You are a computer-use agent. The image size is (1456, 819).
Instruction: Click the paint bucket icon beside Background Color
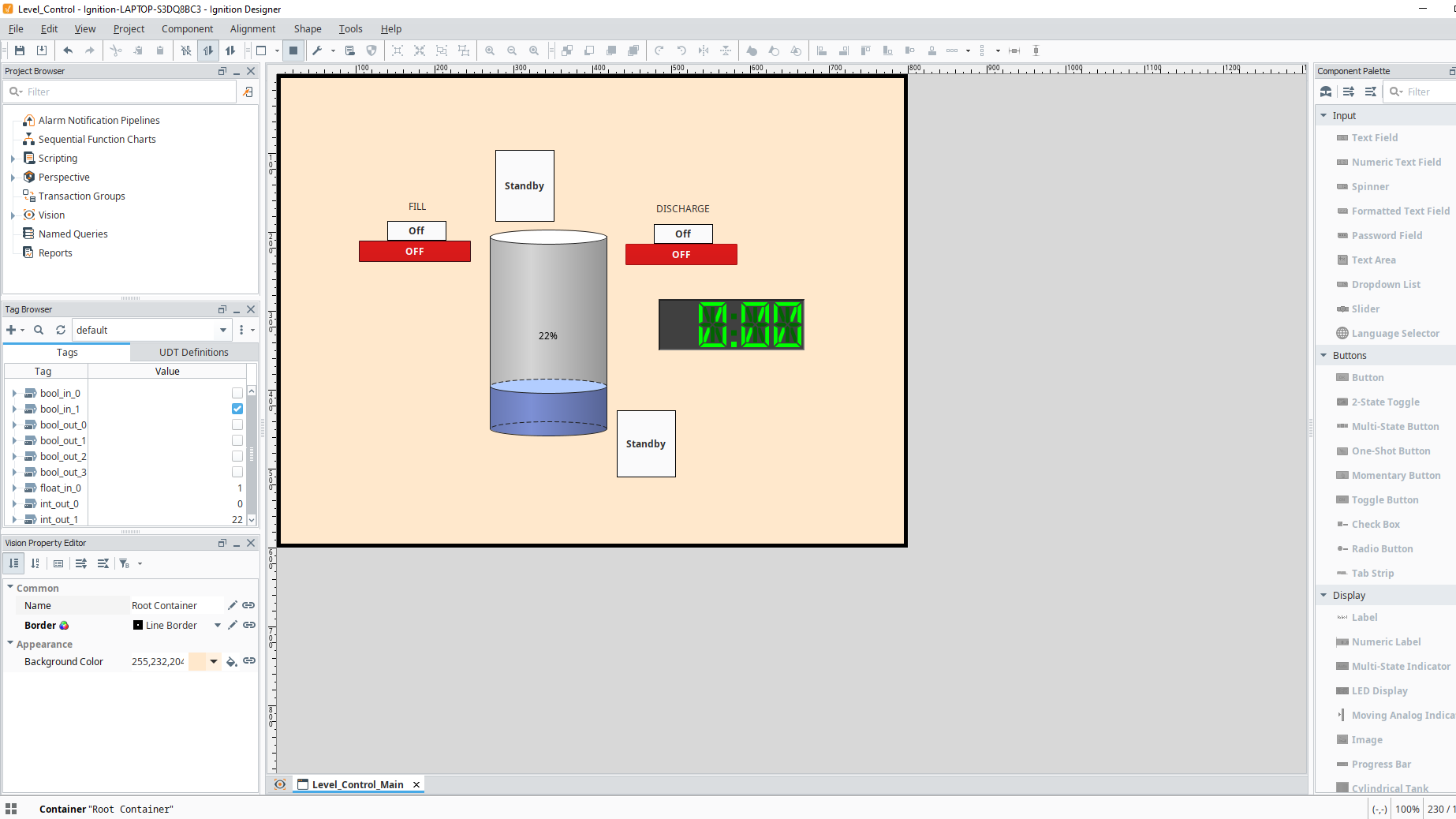point(231,661)
